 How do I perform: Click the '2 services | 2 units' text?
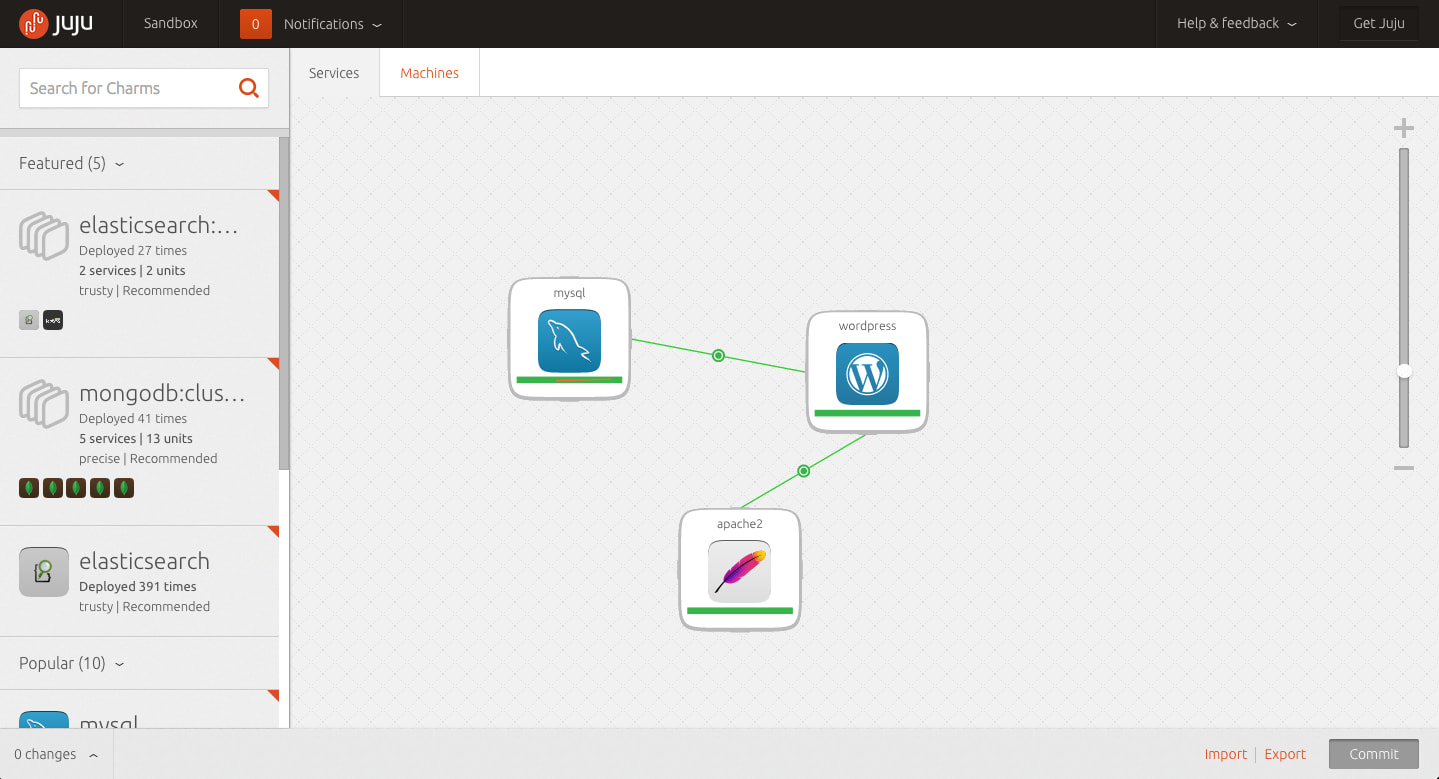coord(132,271)
